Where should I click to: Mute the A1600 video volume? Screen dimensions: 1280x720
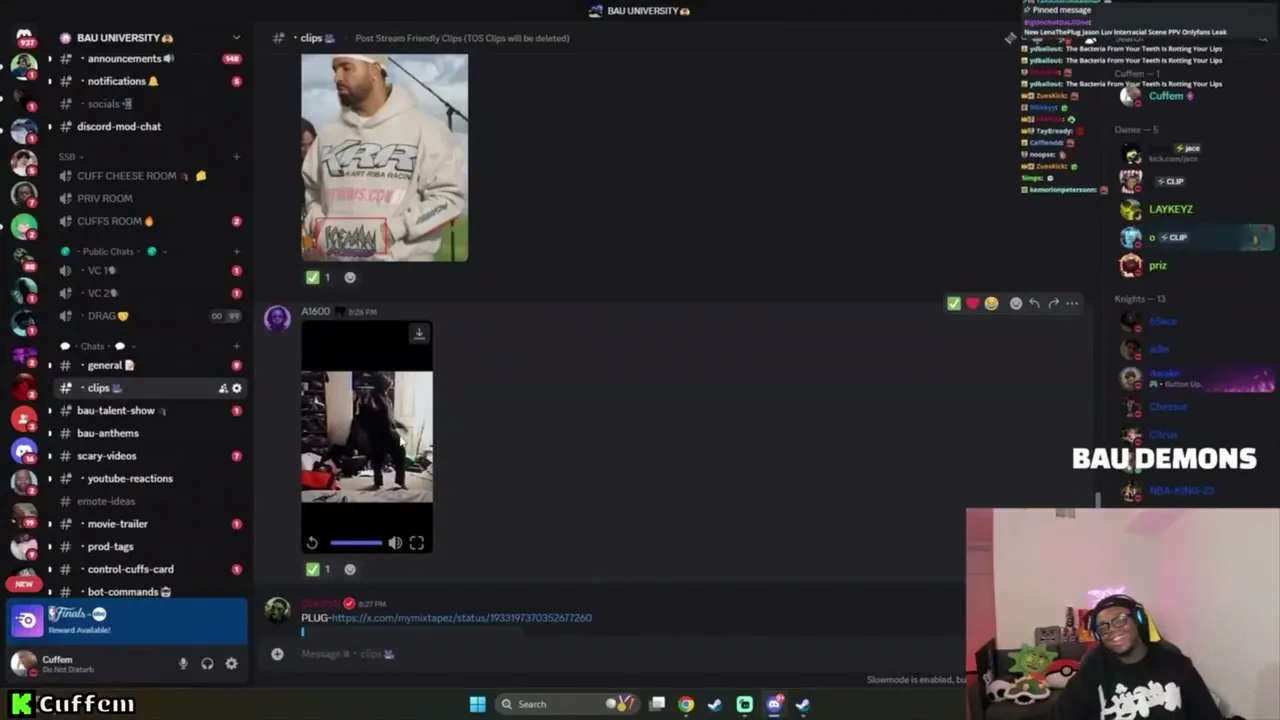click(395, 543)
